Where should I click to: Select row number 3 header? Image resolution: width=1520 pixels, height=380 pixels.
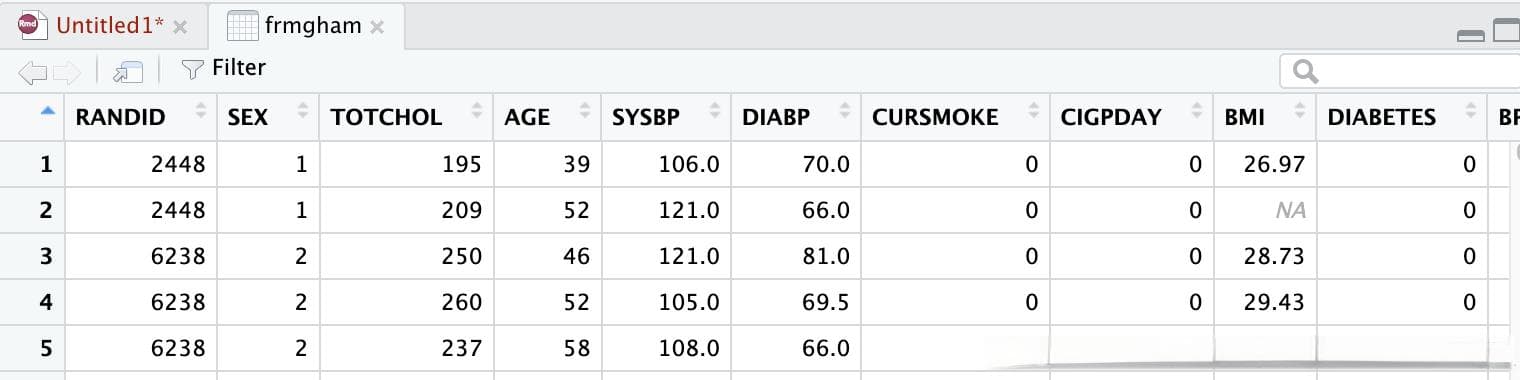(45, 256)
